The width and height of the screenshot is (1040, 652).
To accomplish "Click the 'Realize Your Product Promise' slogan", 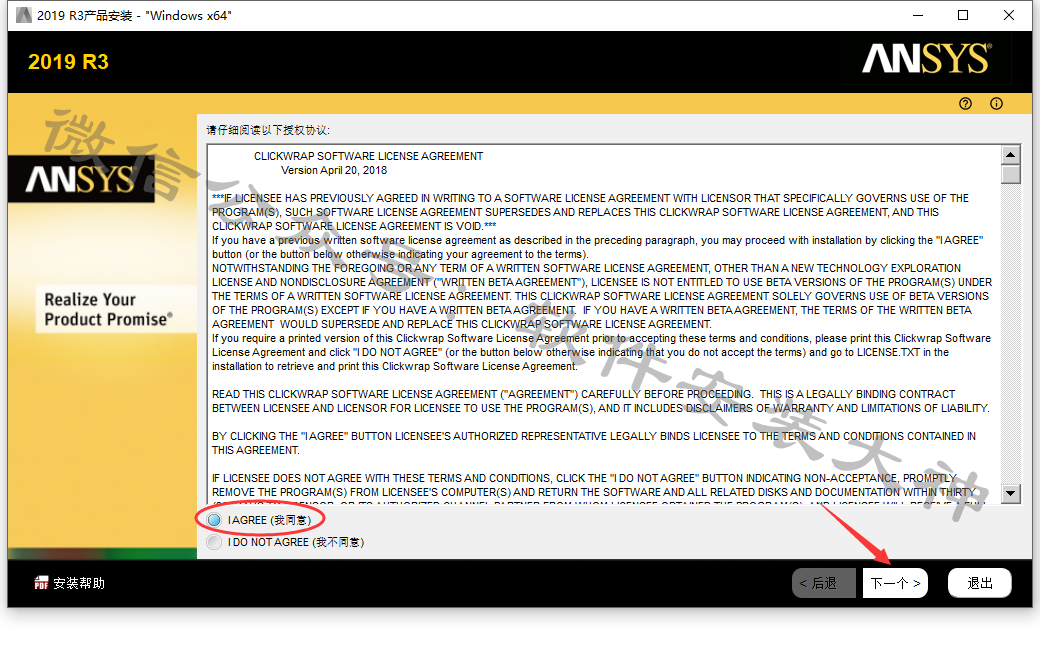I will (108, 309).
